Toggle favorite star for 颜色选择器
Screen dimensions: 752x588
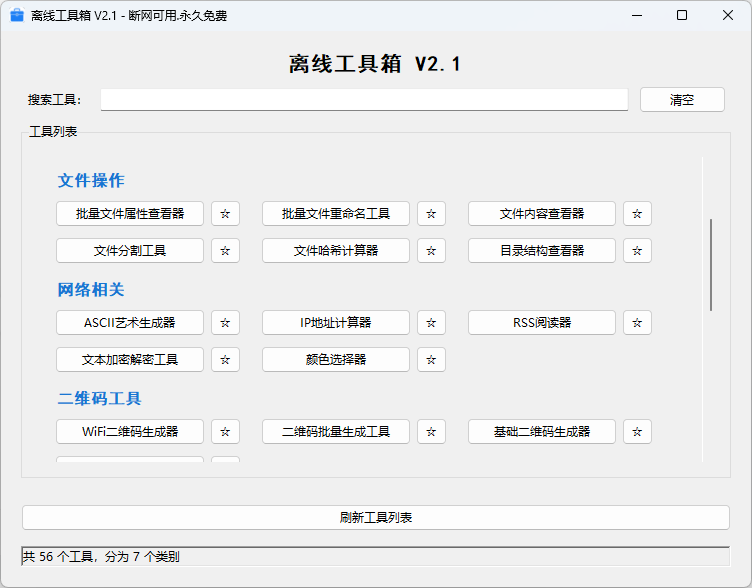tap(431, 360)
